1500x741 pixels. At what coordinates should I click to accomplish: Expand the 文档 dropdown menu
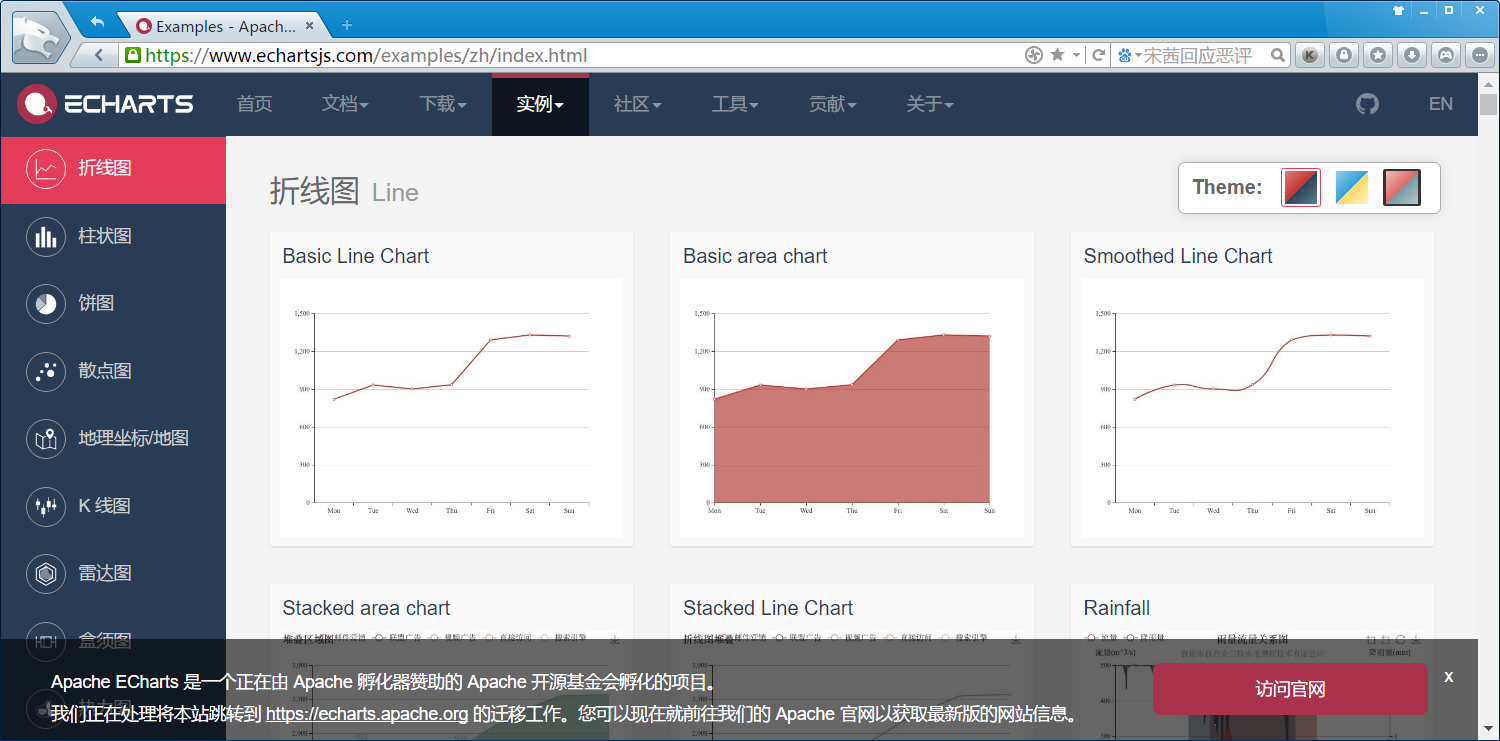[x=345, y=104]
